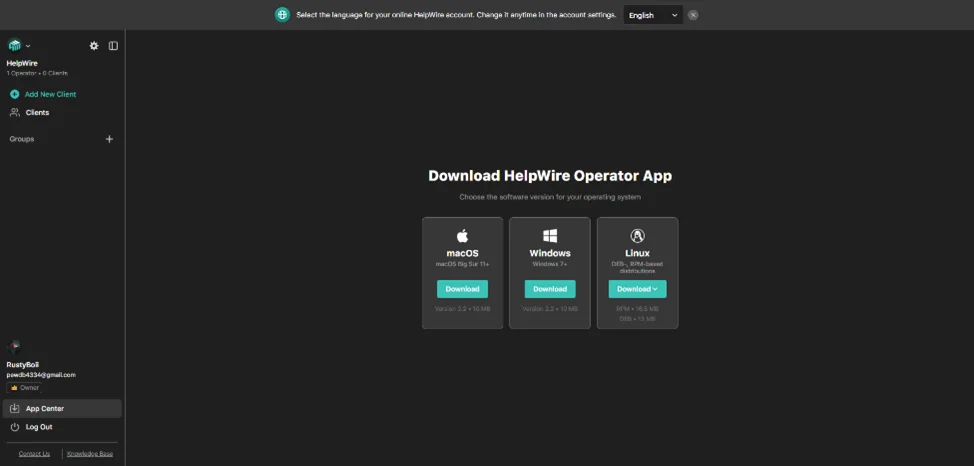Click the plus icon next to Add New Client
Viewport: 974px width, 466px height.
pos(14,94)
